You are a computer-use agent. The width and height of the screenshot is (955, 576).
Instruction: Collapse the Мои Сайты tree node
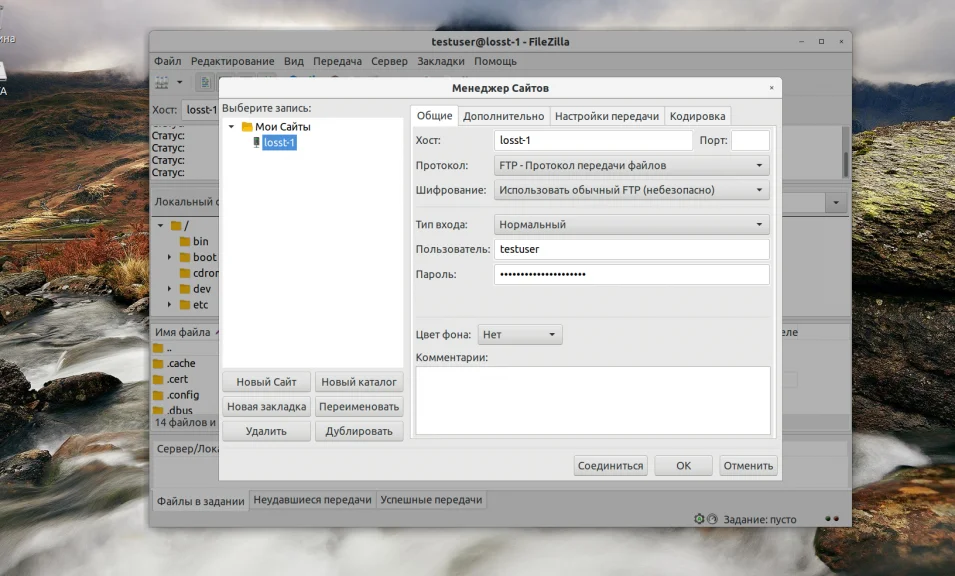coord(231,127)
